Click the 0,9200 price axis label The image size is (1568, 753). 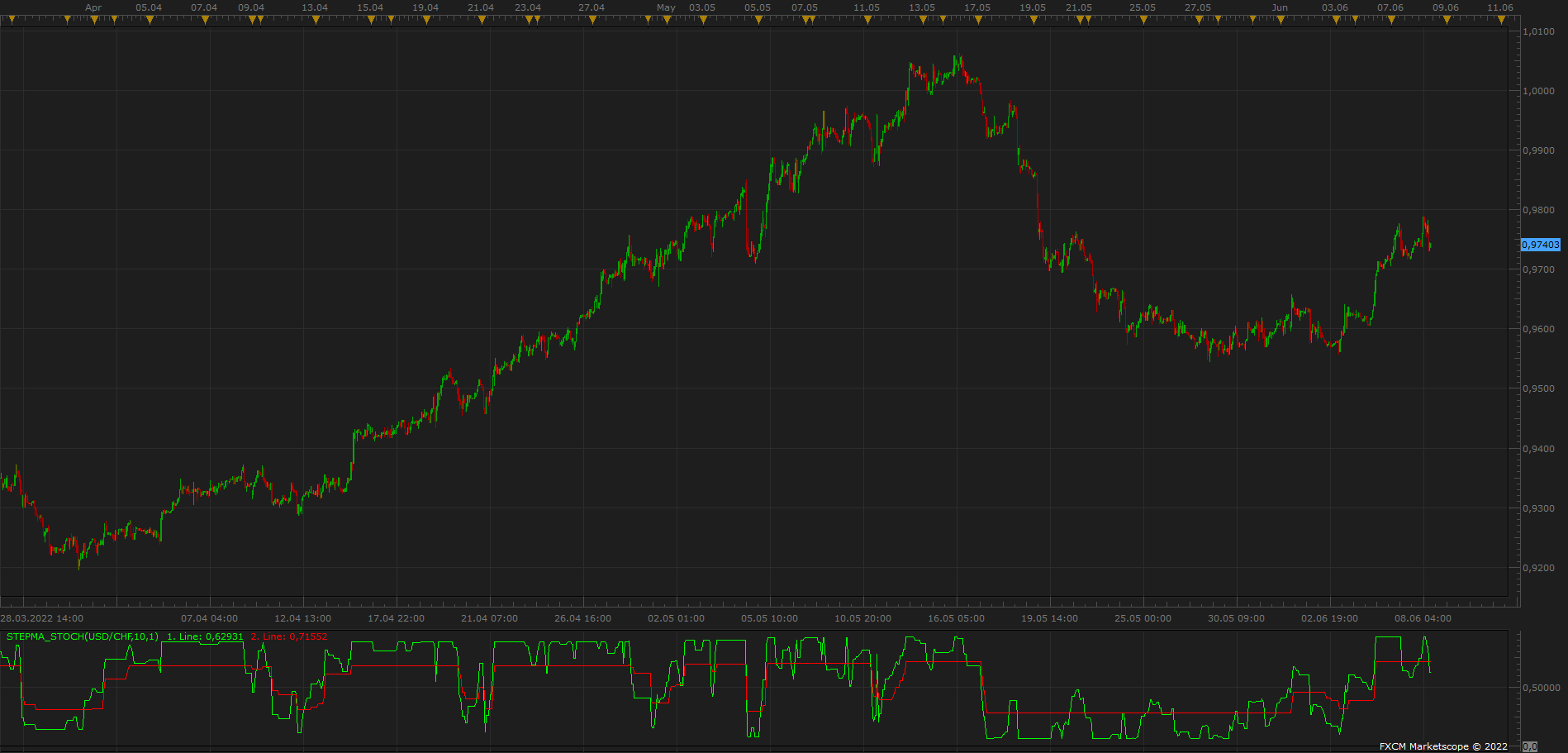(x=1538, y=568)
